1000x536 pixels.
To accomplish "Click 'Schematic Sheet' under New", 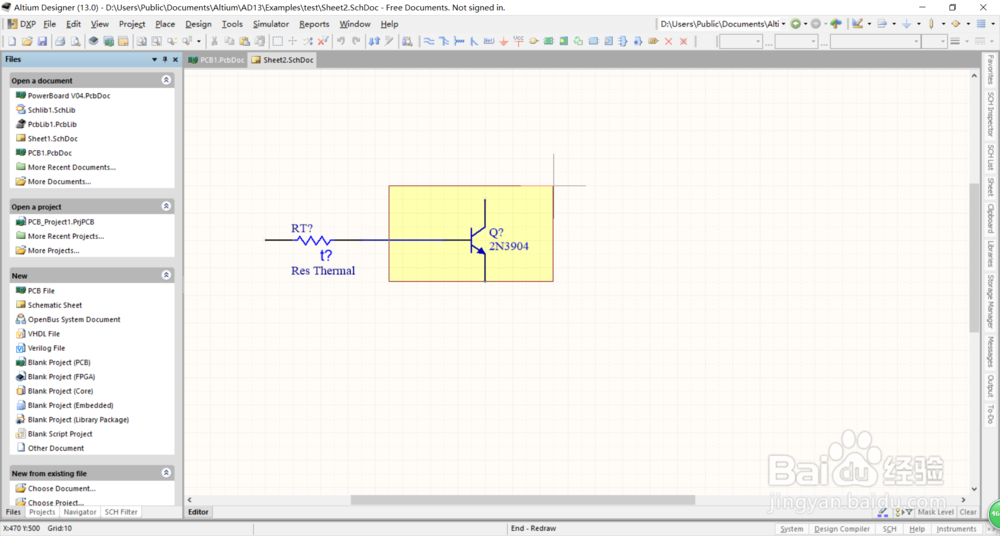I will (55, 305).
